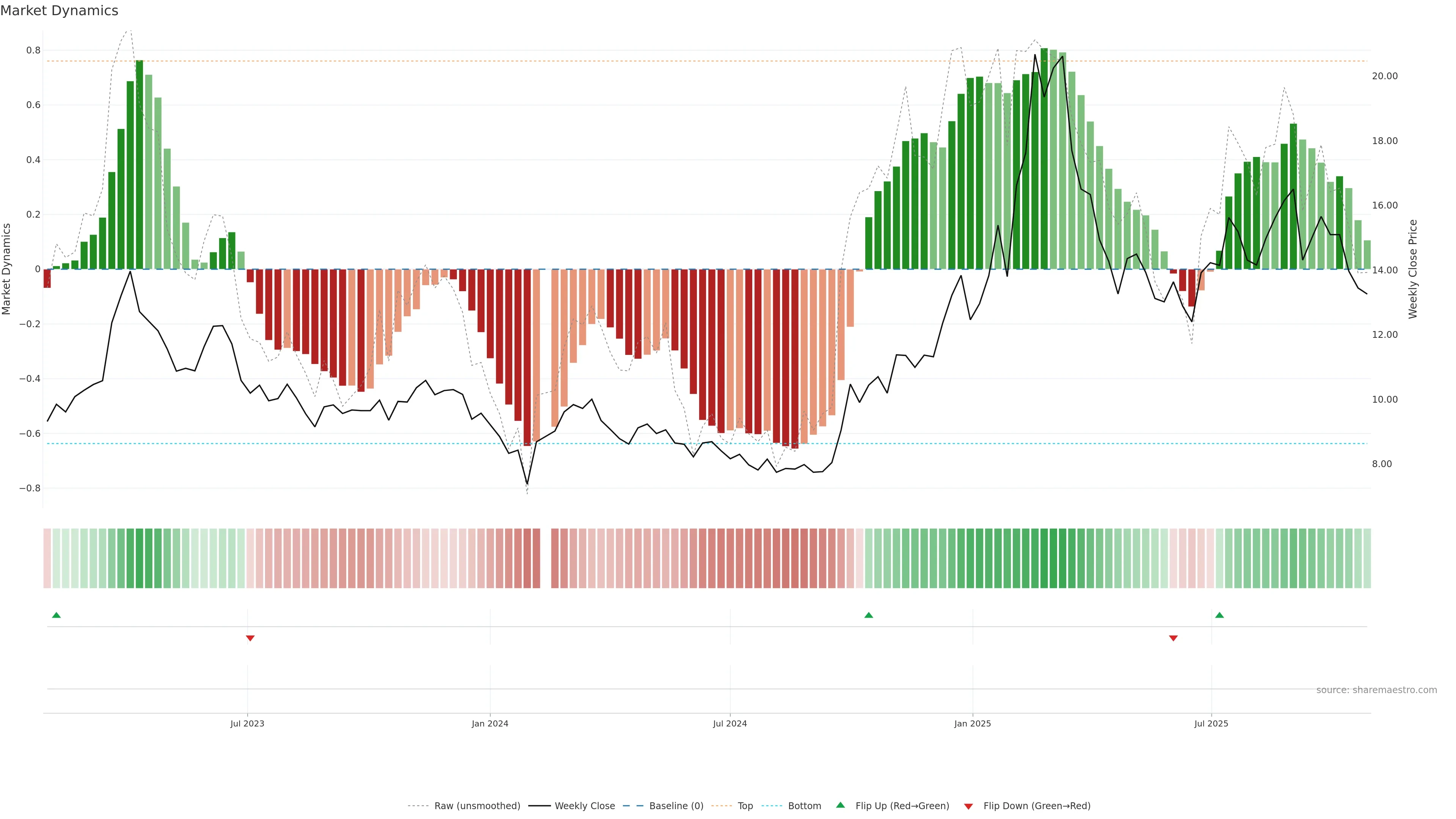Image resolution: width=1456 pixels, height=819 pixels.
Task: Click the Jan 2024 axis label
Action: (x=490, y=723)
